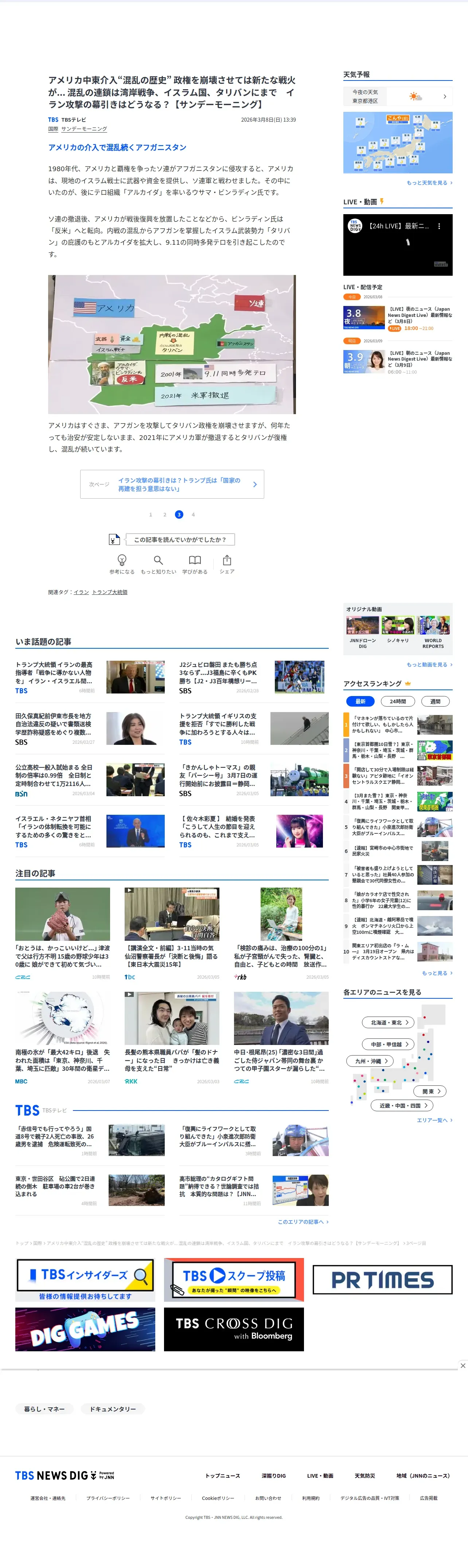Open the YouTube video three-dot menu
Viewport: 468px width, 1568px height.
439,226
